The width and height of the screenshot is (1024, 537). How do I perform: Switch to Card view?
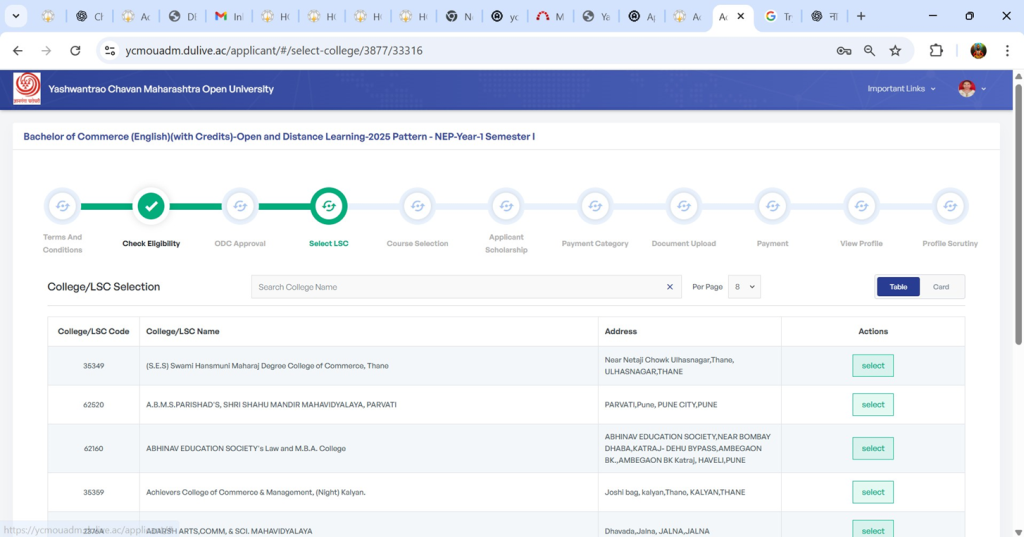(x=941, y=287)
